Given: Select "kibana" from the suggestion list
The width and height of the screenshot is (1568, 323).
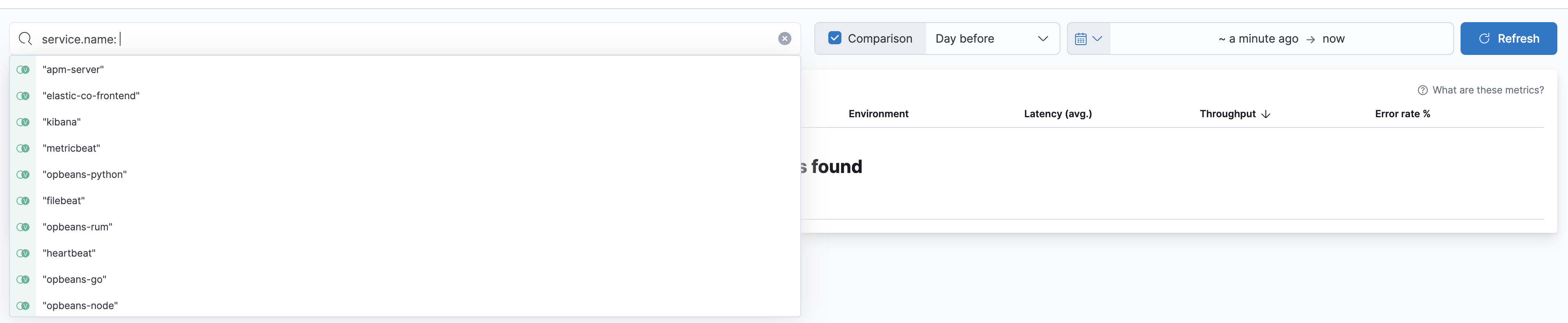Looking at the screenshot, I should point(62,122).
